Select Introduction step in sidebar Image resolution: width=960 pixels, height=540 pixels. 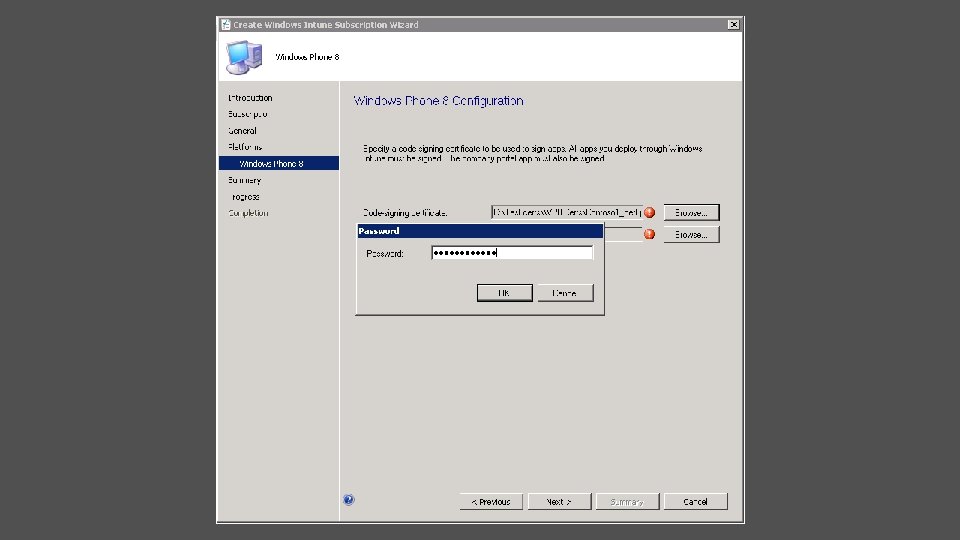pyautogui.click(x=250, y=98)
